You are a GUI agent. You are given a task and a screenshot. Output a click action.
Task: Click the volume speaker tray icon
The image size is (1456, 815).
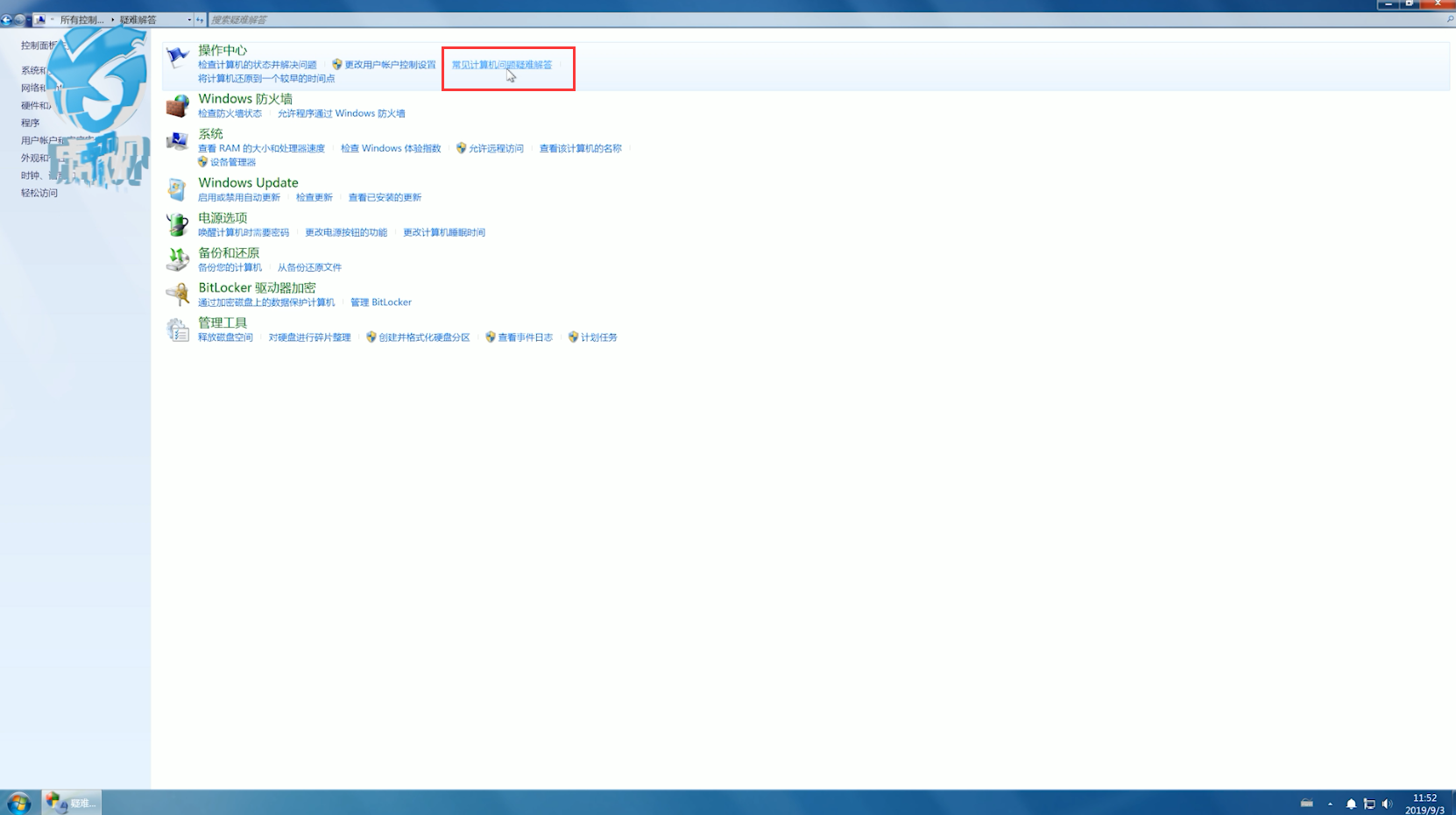tap(1387, 804)
